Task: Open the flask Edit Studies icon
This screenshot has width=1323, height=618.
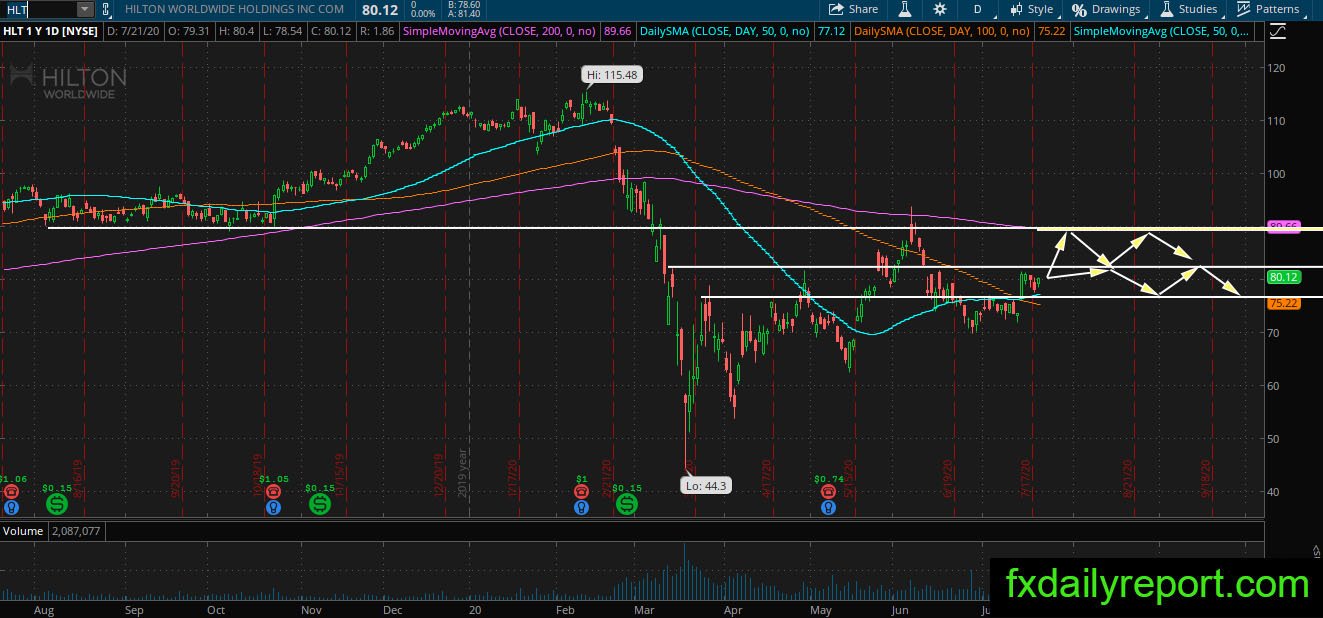Action: point(905,9)
